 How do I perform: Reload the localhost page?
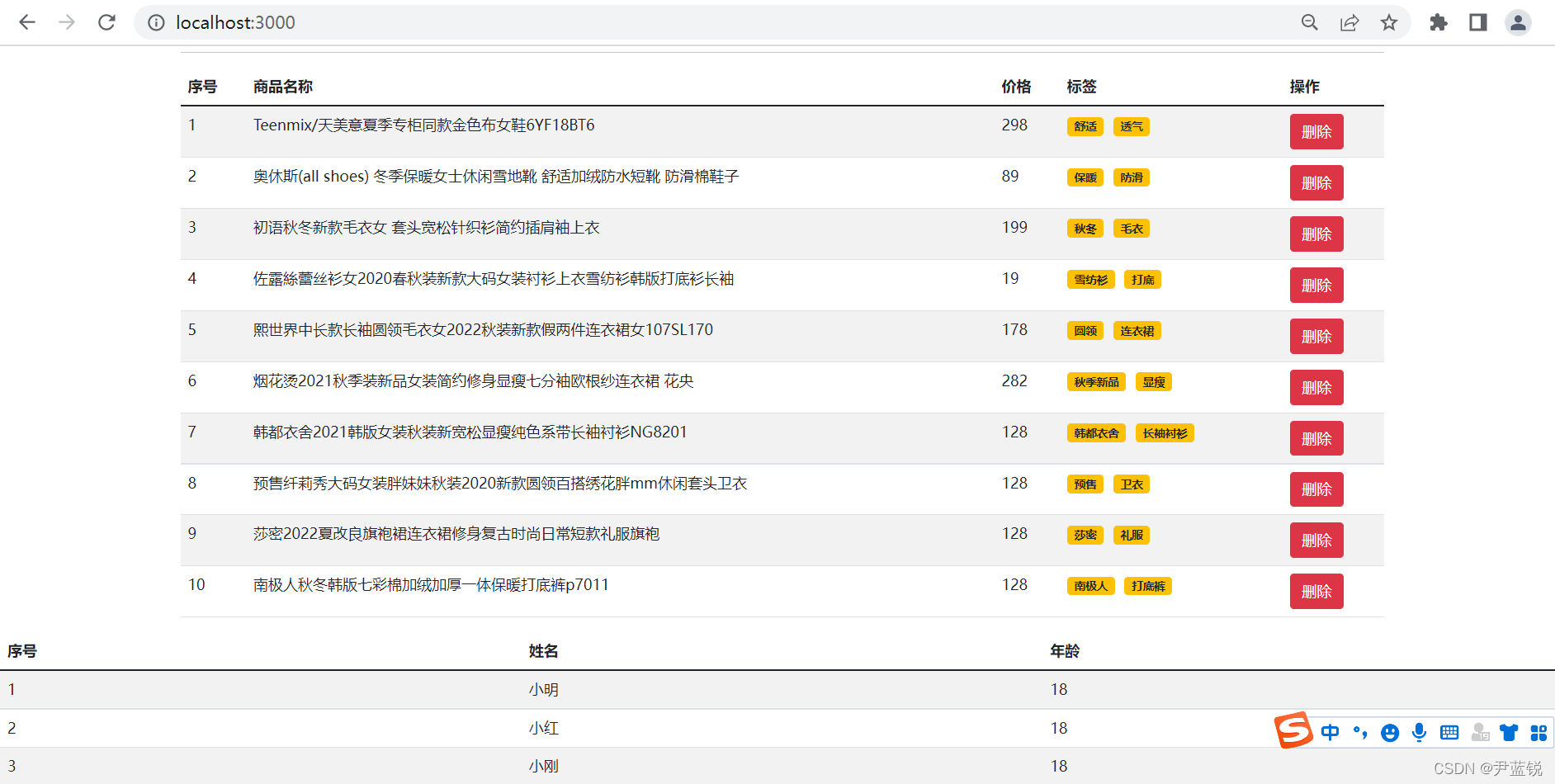106,22
